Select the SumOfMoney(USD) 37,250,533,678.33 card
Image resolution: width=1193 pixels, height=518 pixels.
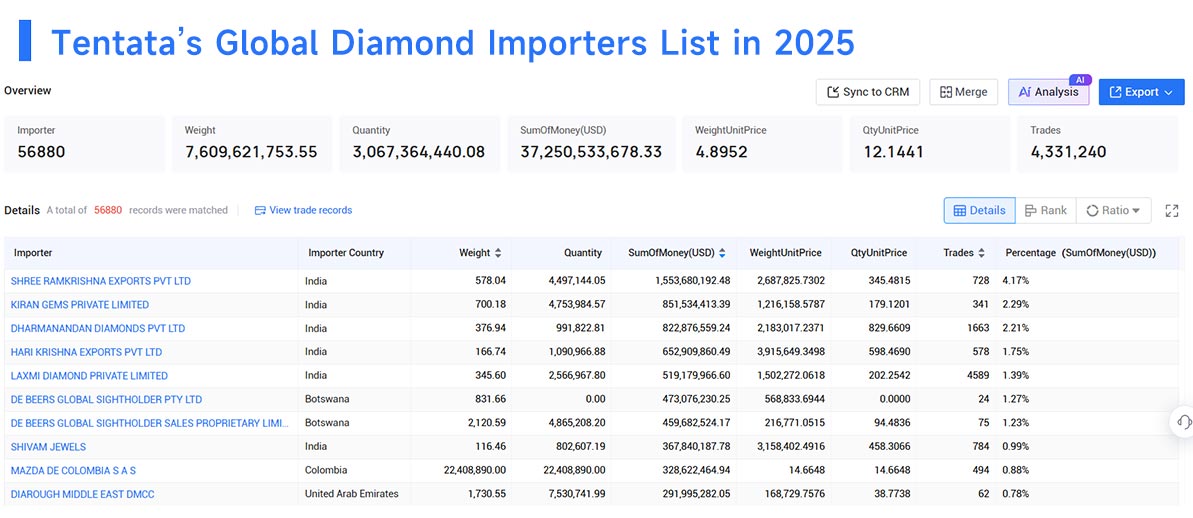(591, 144)
